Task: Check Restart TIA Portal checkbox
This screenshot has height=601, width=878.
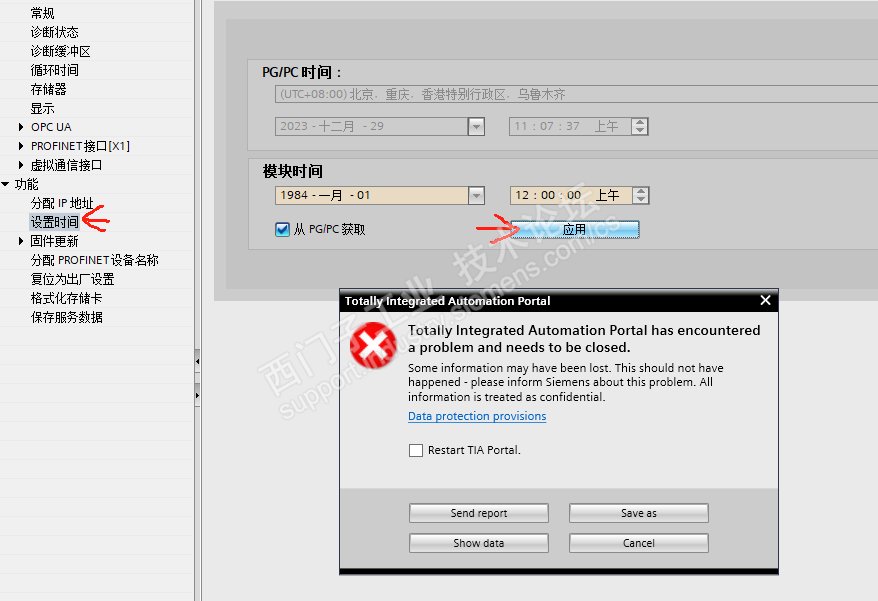Action: (415, 450)
